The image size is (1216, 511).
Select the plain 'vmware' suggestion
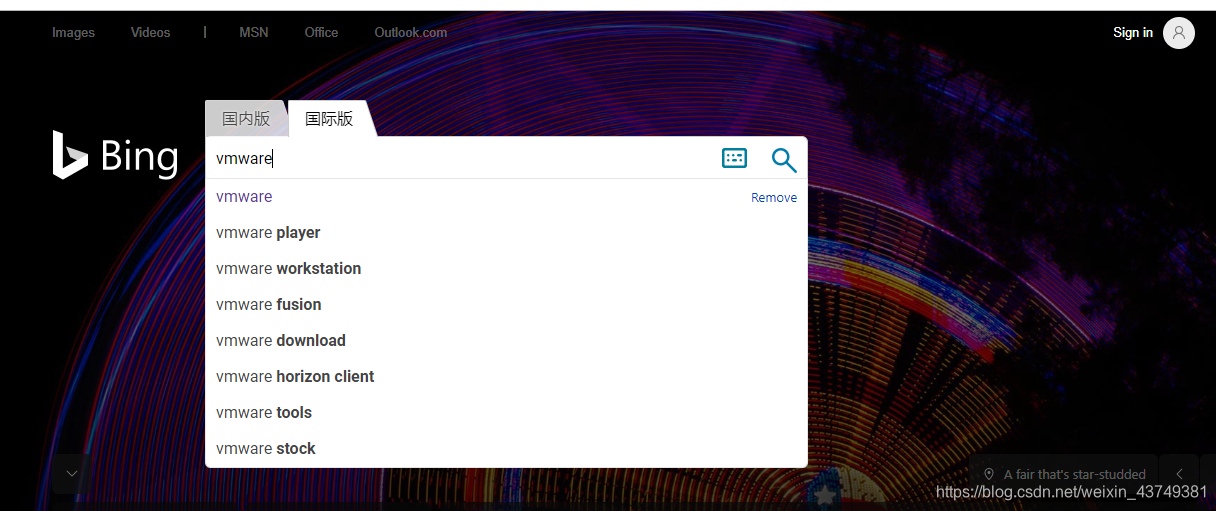(506, 197)
